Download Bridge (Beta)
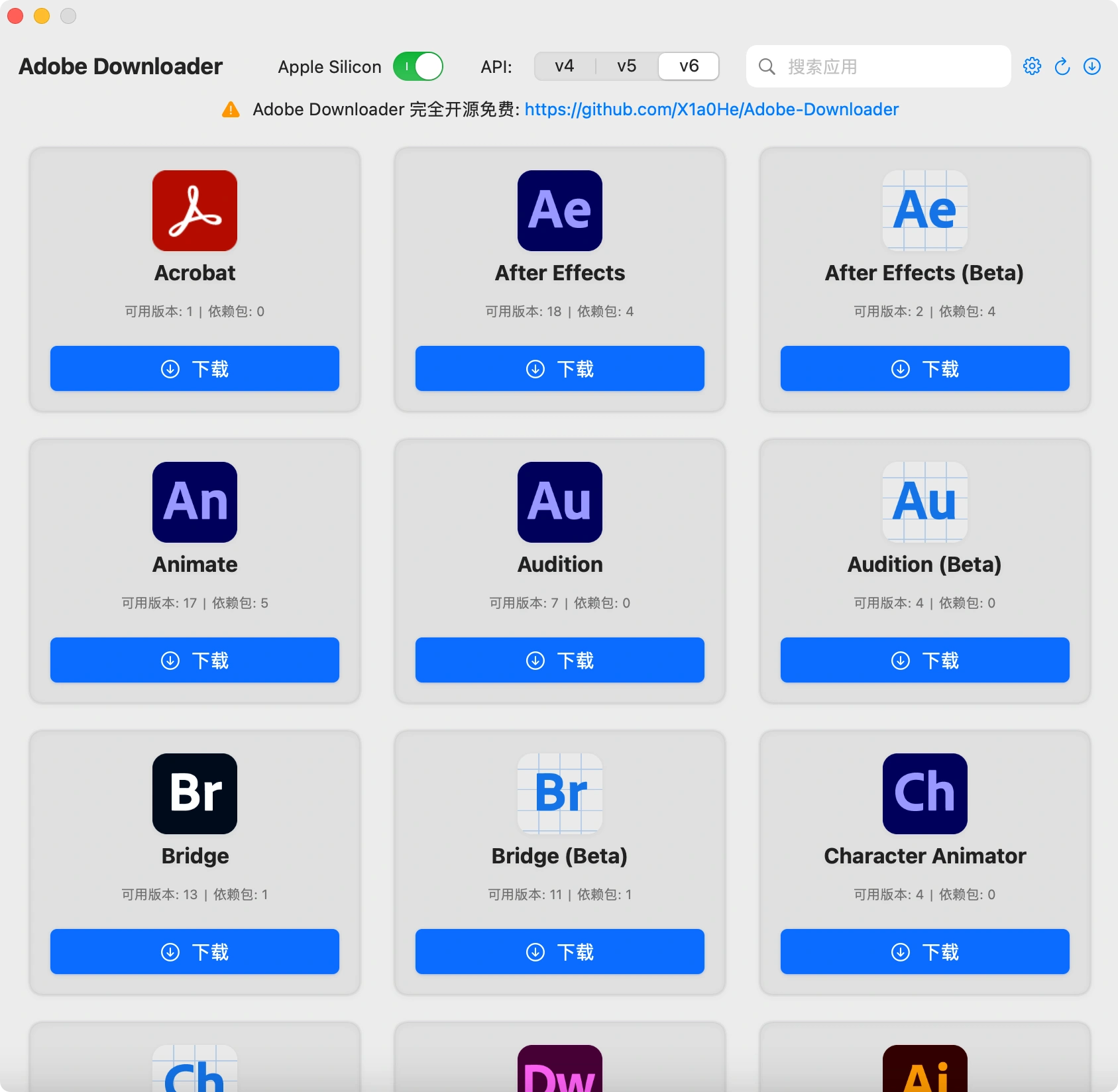The width and height of the screenshot is (1118, 1092). 560,952
